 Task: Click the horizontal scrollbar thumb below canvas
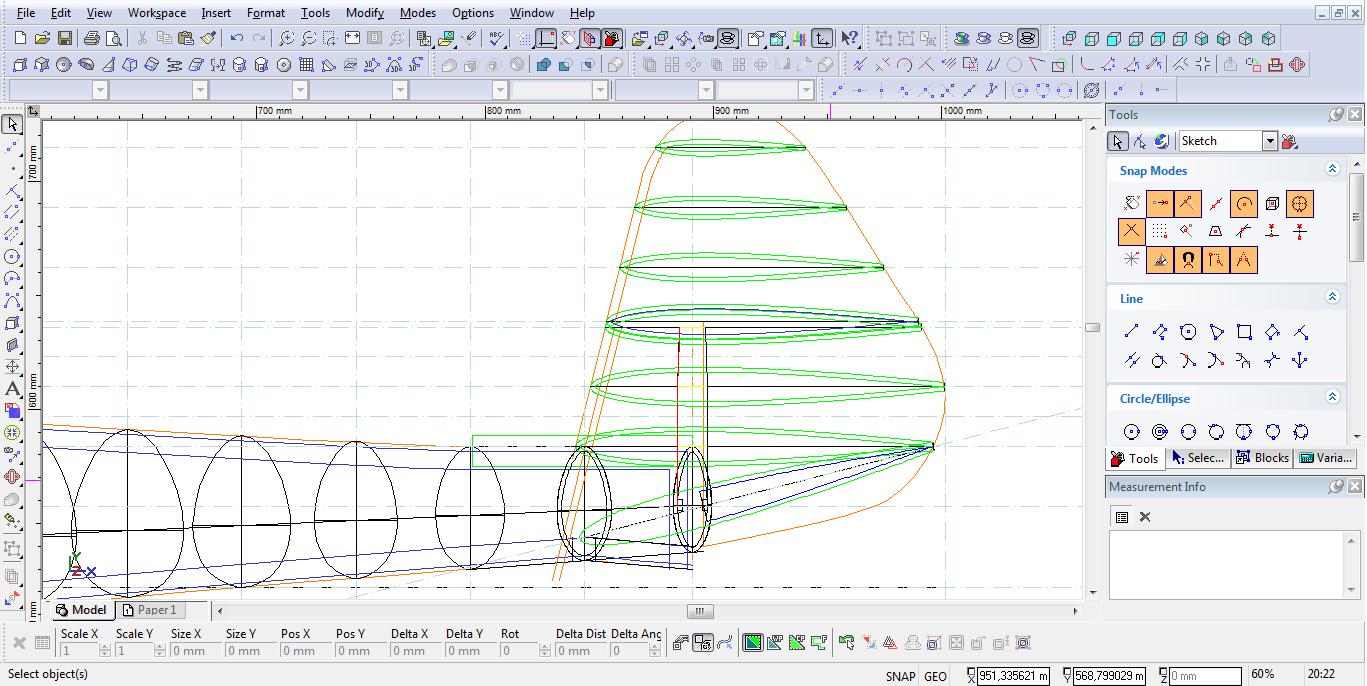tap(700, 611)
